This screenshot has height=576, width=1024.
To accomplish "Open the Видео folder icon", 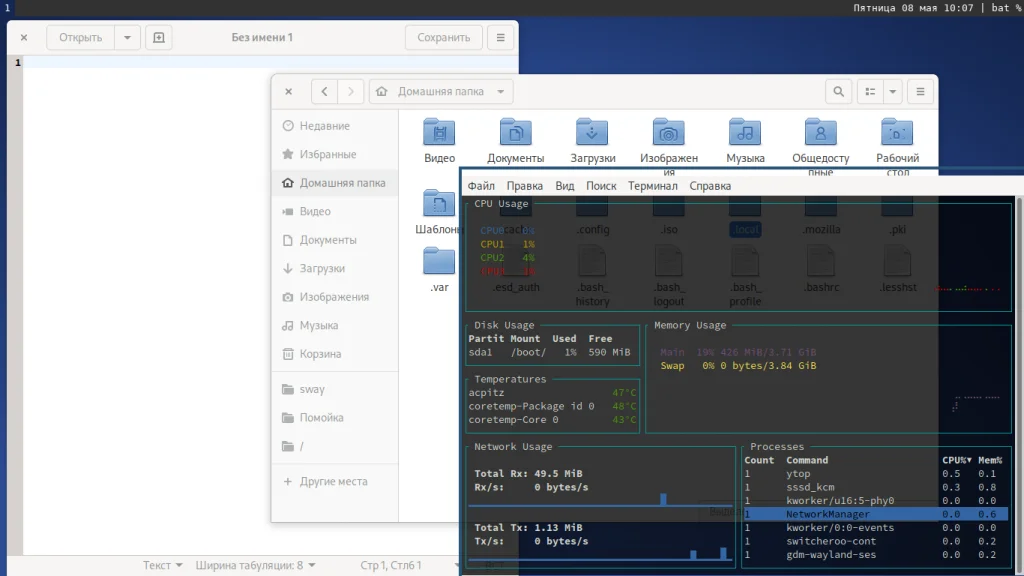I will tap(439, 132).
